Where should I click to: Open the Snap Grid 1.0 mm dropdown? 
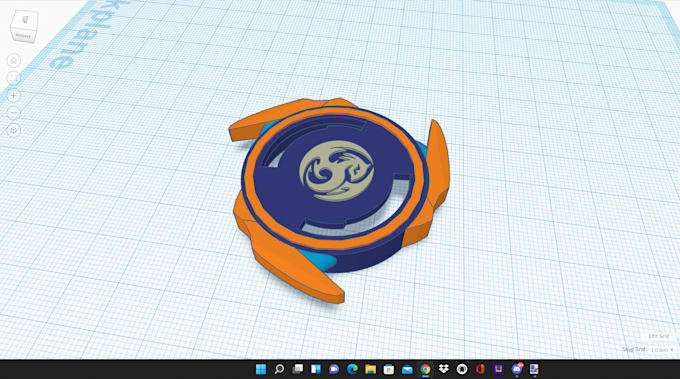tap(662, 350)
